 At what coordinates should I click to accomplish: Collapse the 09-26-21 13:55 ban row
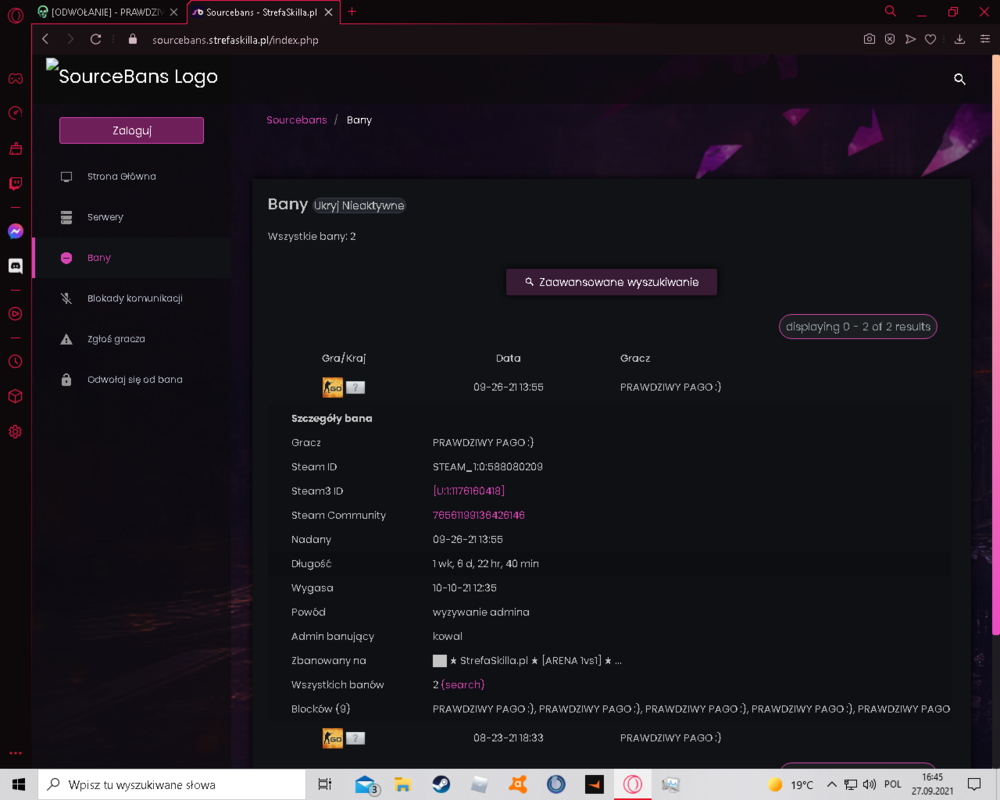(x=609, y=387)
